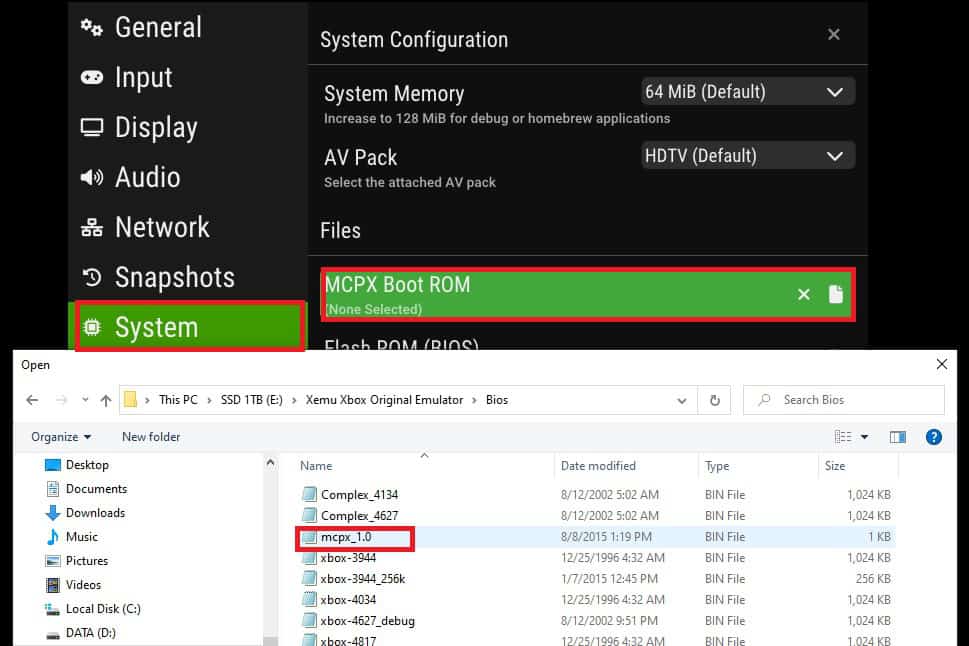Go forward in the Open dialog
969x646 pixels.
(61, 400)
